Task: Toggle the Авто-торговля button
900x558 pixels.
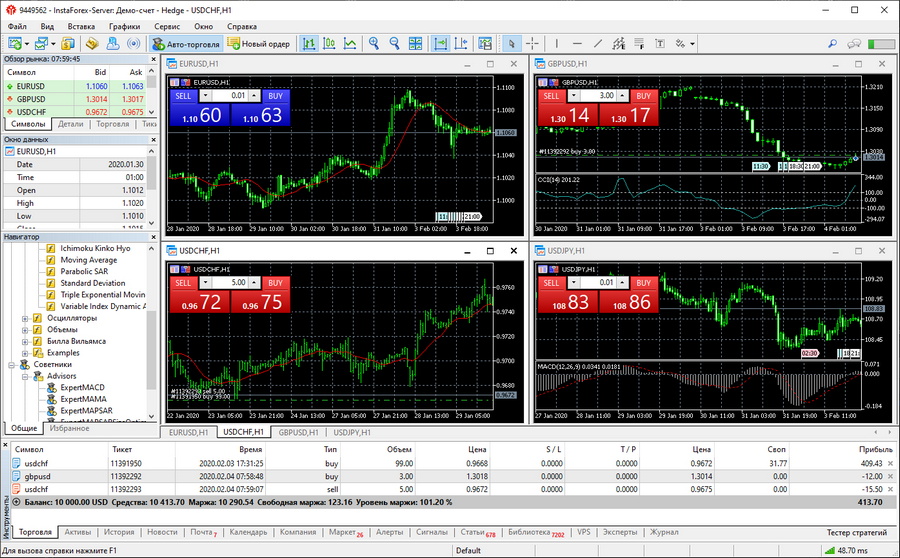Action: [x=185, y=44]
